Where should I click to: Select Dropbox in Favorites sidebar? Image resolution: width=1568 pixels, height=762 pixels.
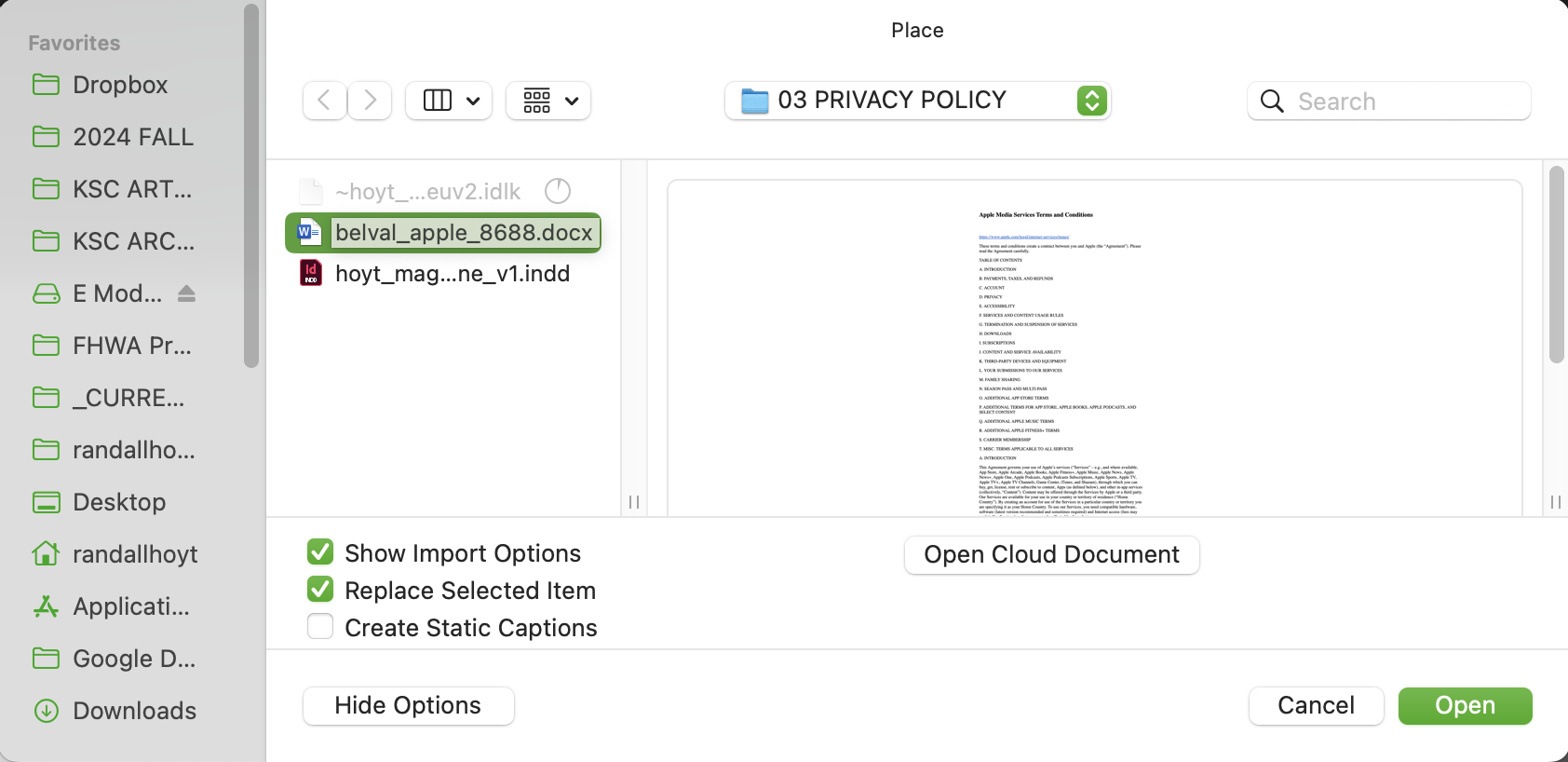coord(120,85)
